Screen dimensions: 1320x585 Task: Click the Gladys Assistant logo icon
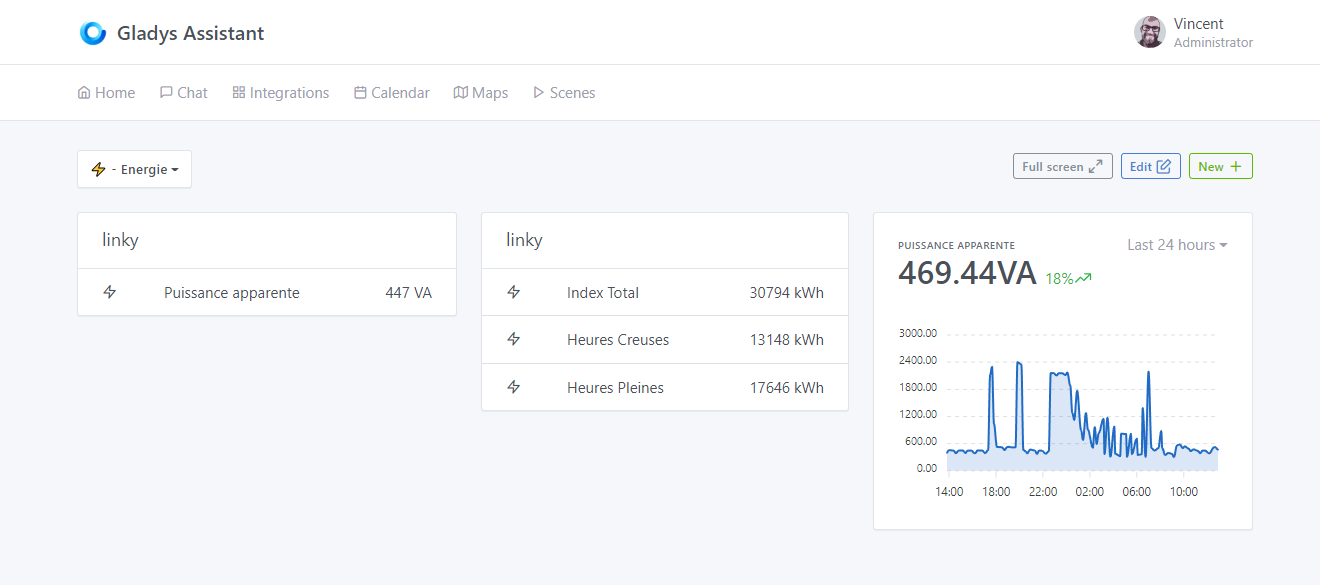click(93, 32)
